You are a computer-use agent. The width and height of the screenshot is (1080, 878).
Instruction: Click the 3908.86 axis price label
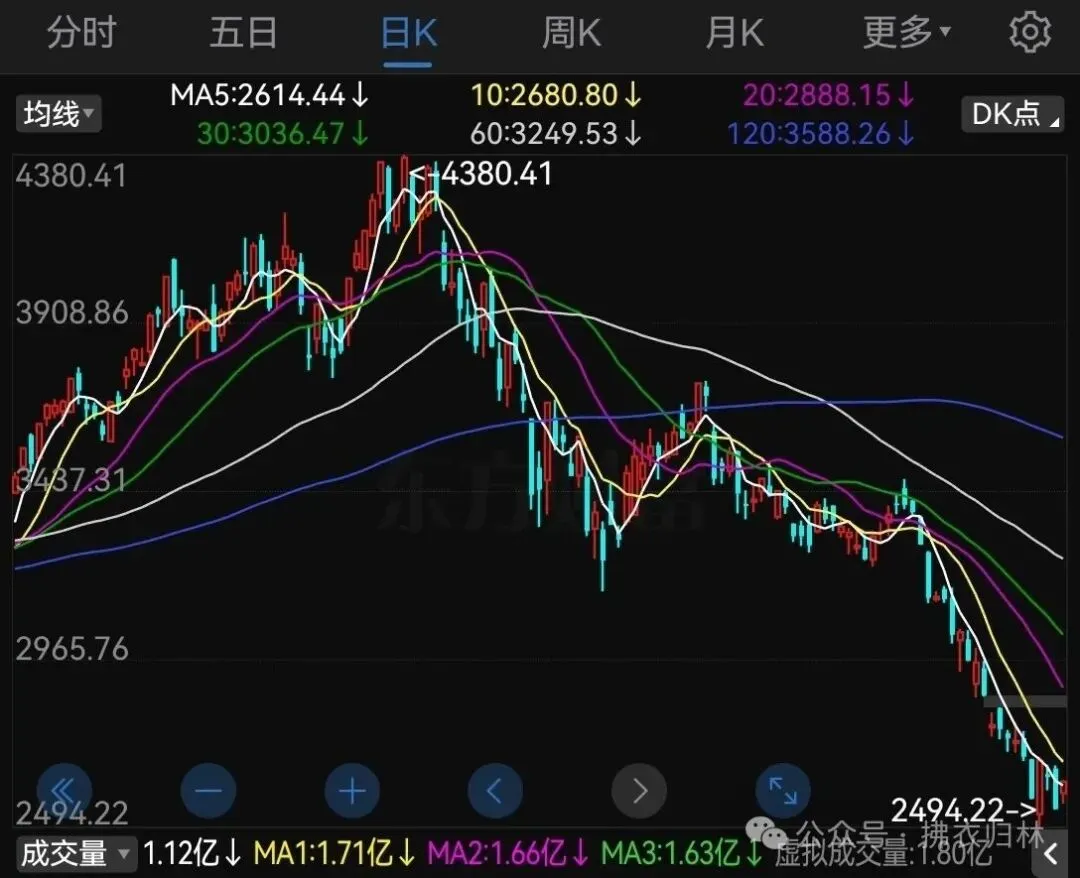coord(72,313)
